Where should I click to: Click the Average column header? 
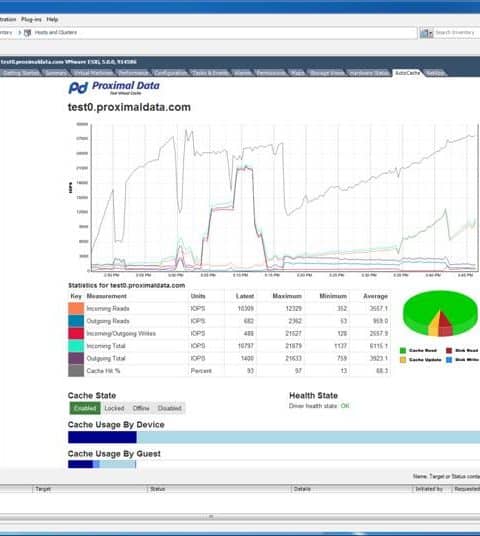click(375, 296)
